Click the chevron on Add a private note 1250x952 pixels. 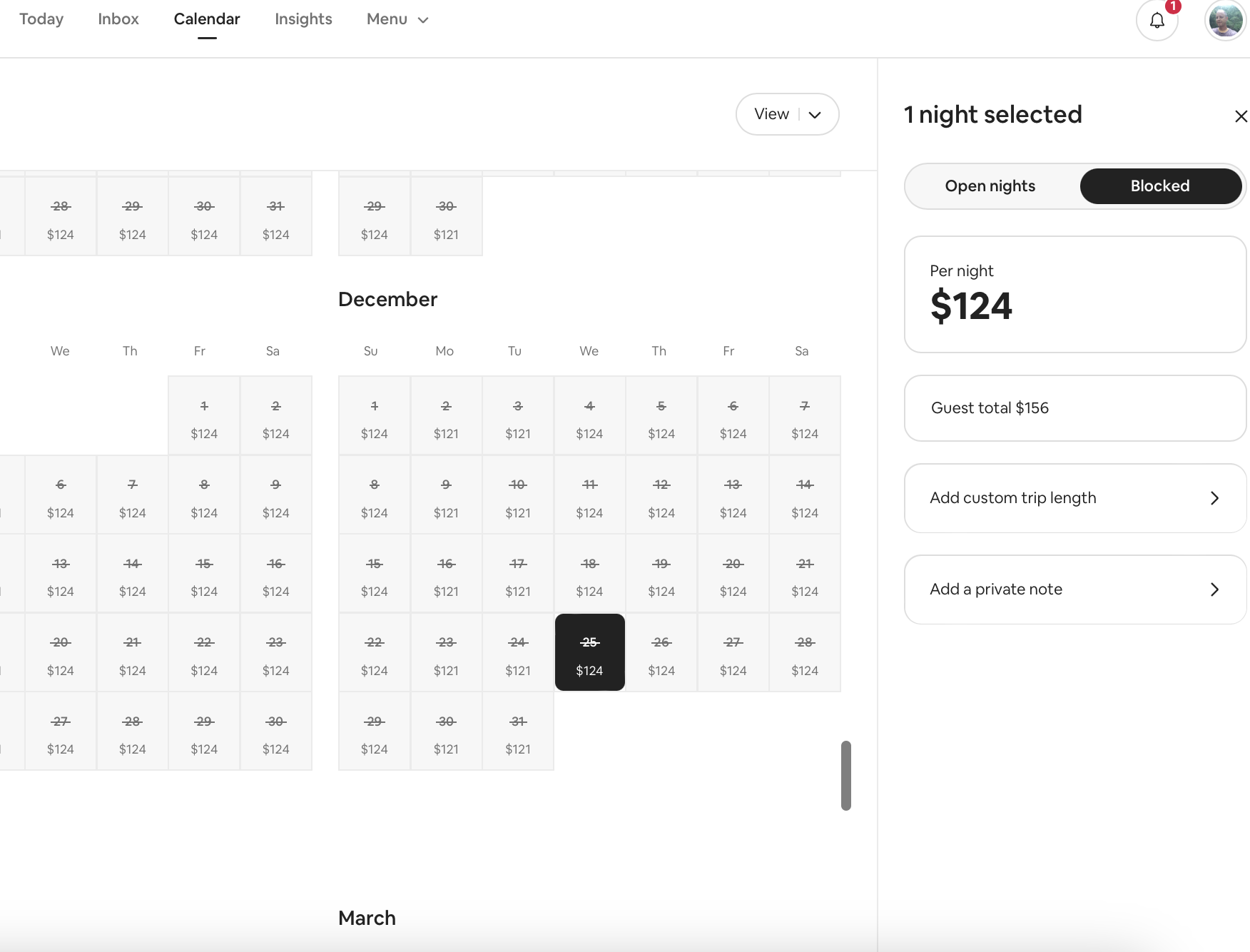1214,589
